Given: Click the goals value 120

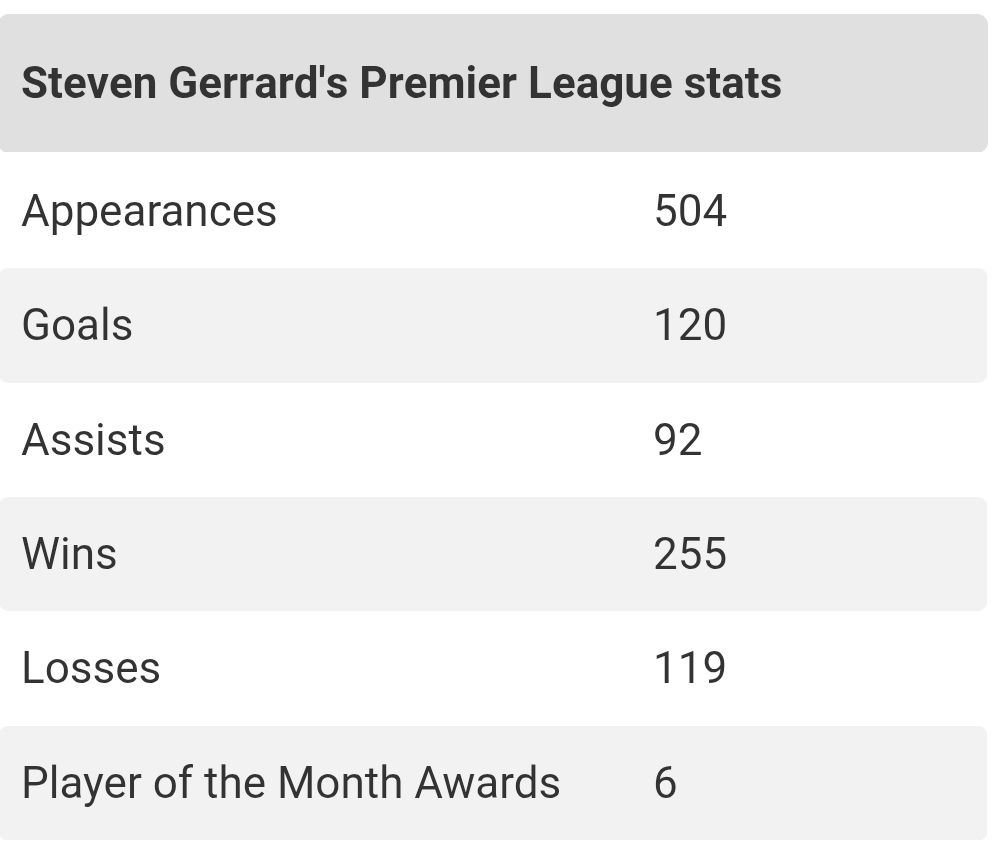Looking at the screenshot, I should click(x=690, y=325).
